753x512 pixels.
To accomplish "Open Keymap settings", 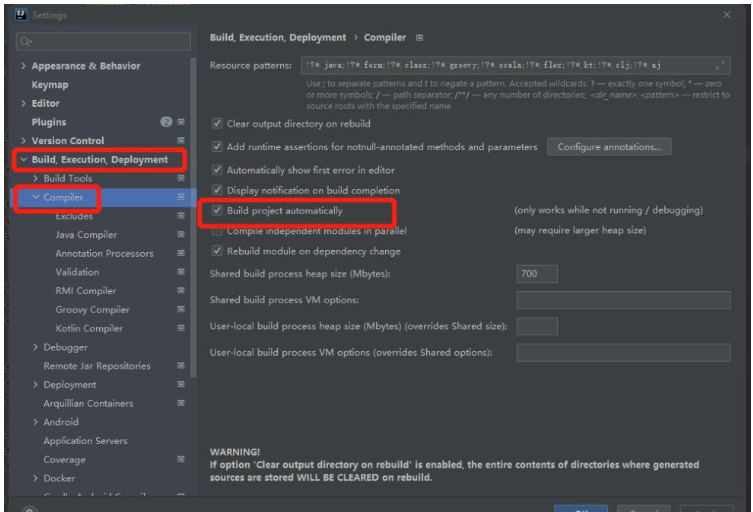I will point(50,85).
